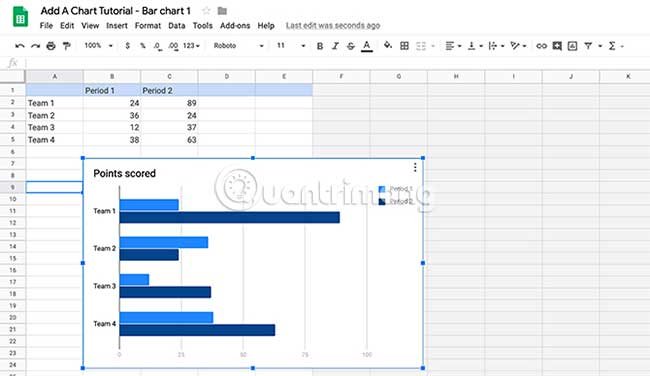Decrease decimal places icon

pyautogui.click(x=158, y=46)
